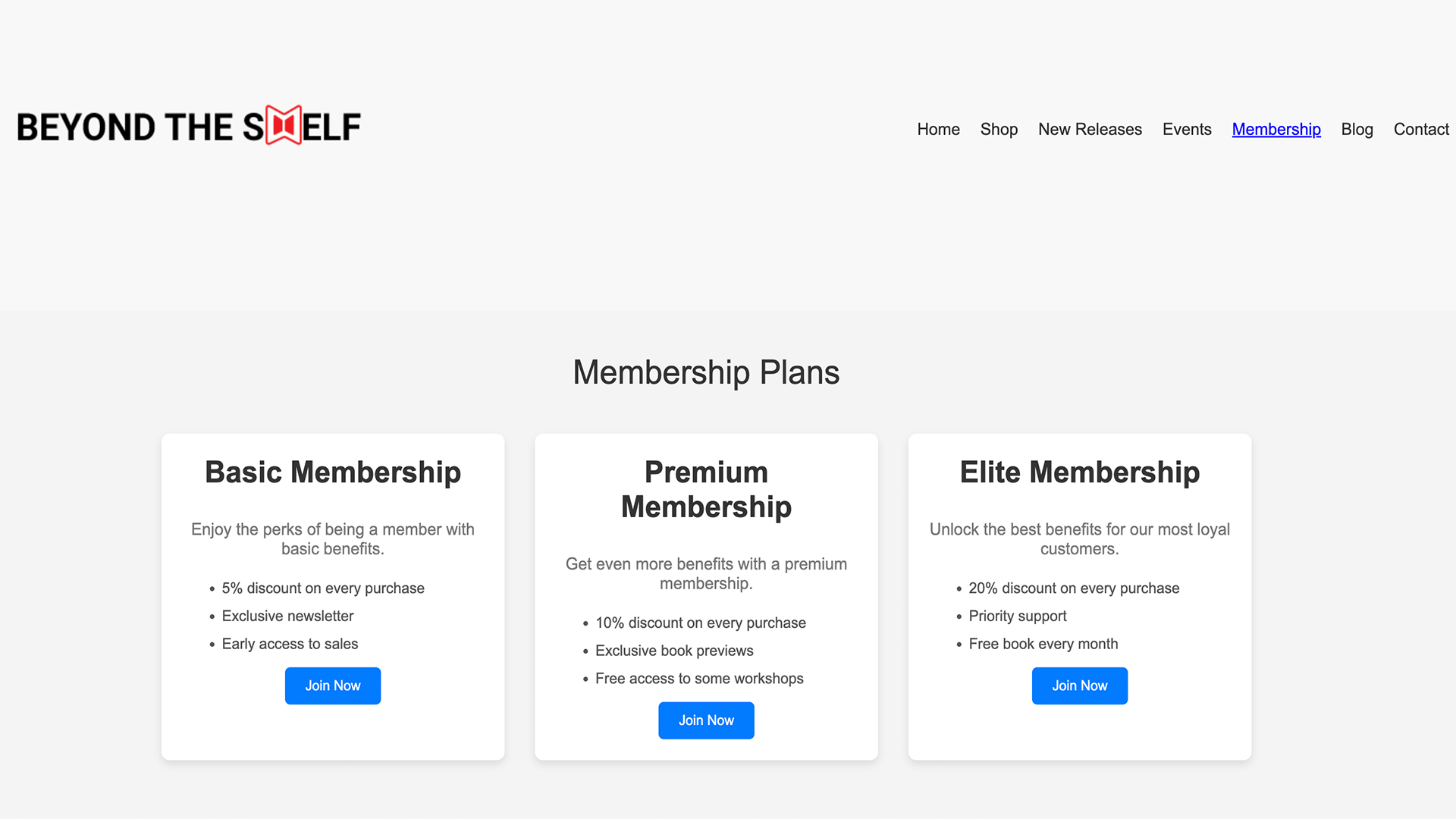1456x819 pixels.
Task: Click the Premium Membership heading
Action: pos(706,489)
